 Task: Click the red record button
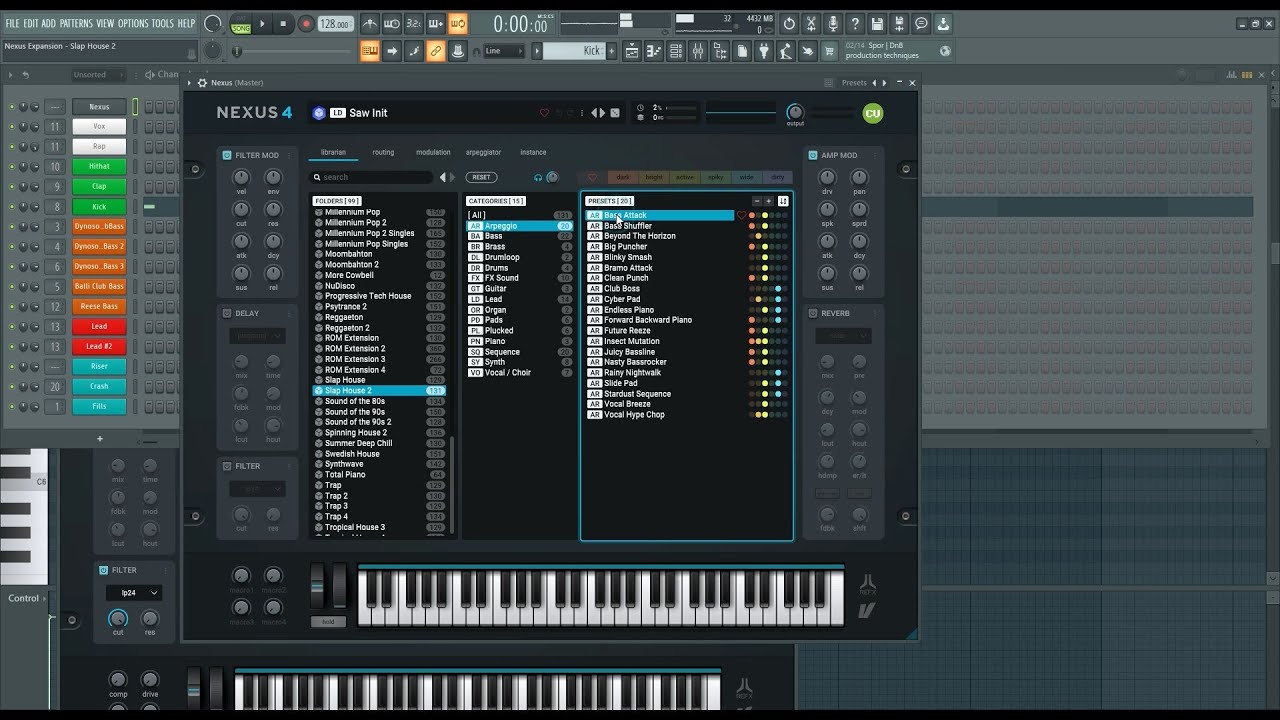click(x=306, y=24)
